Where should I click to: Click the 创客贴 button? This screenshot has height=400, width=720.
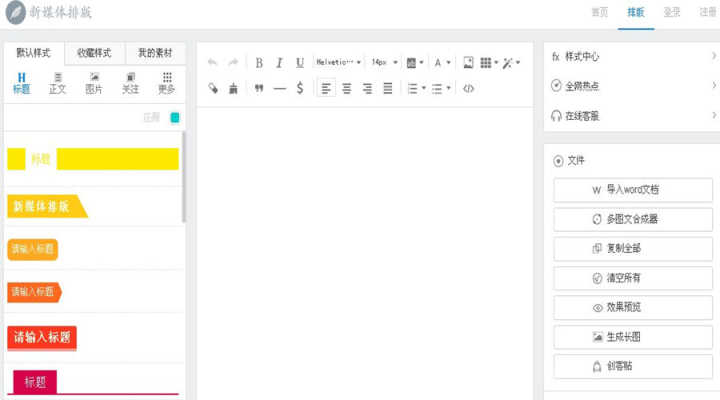coord(633,366)
